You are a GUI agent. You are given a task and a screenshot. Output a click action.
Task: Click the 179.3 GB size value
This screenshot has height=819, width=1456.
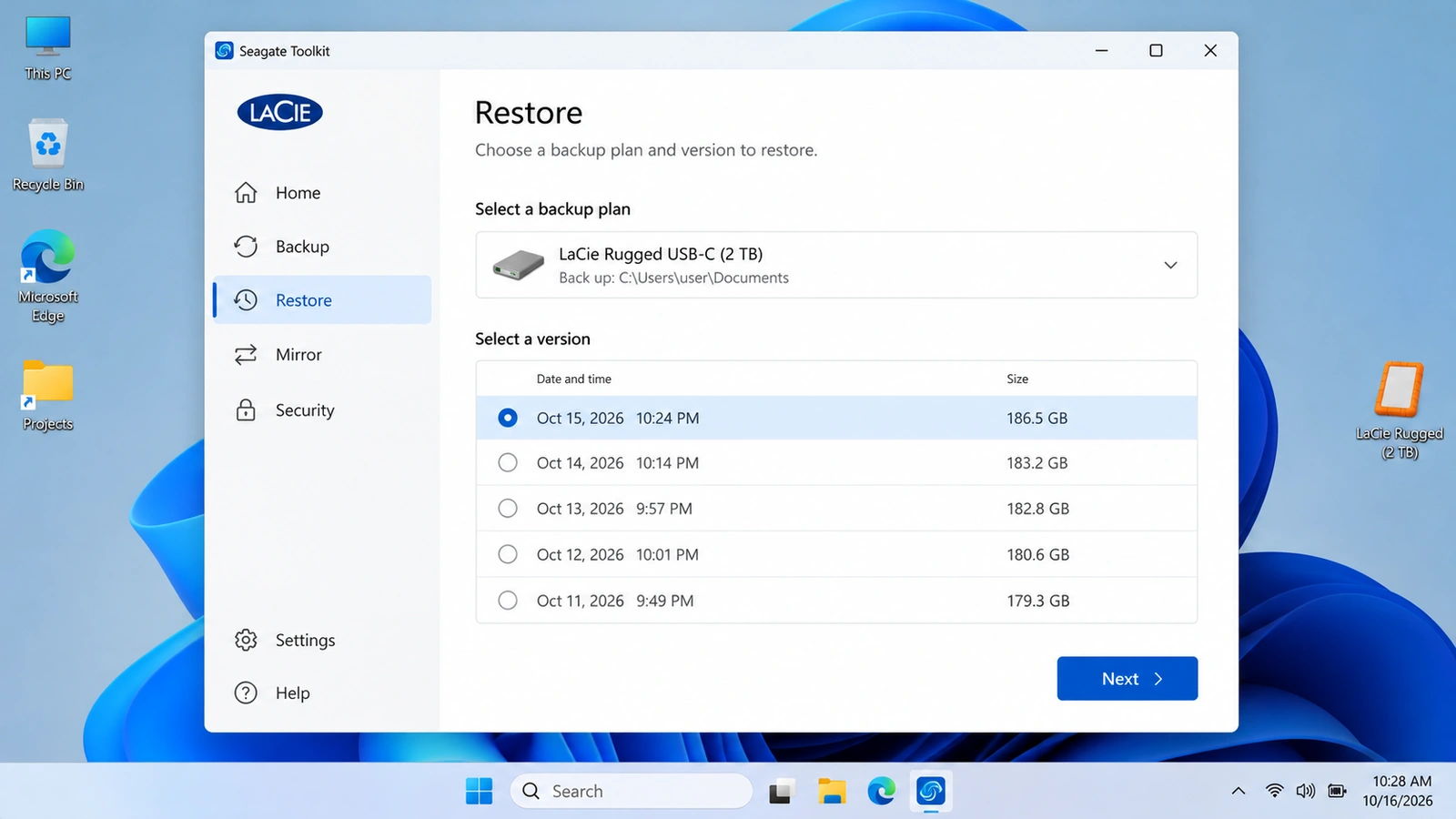tap(1037, 601)
